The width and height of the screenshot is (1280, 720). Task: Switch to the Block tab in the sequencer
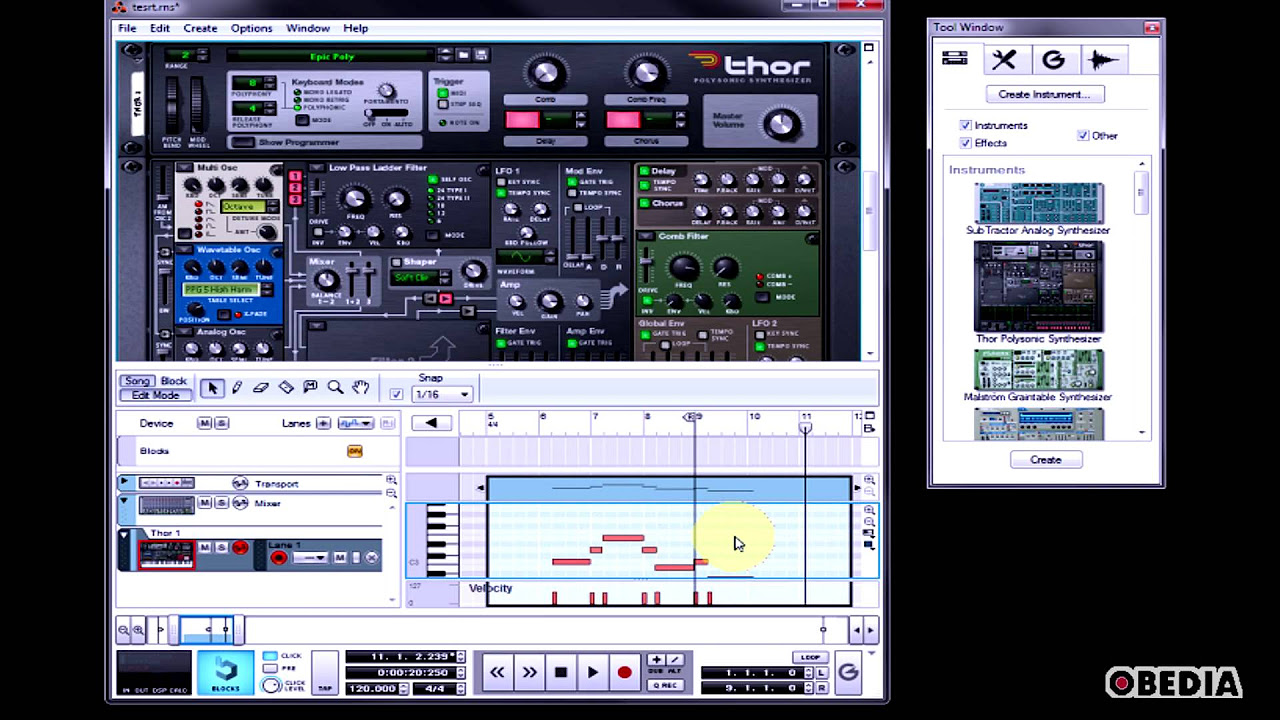173,381
